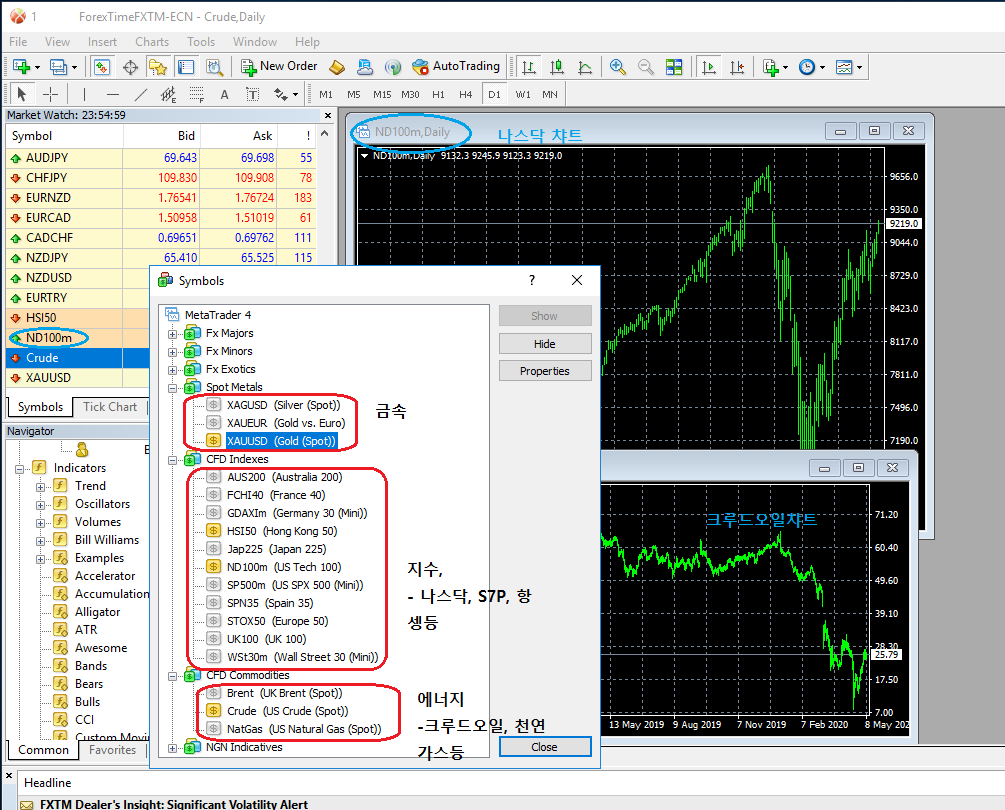The image size is (1005, 810).
Task: Switch to Favorites tab in Navigator
Action: (112, 750)
